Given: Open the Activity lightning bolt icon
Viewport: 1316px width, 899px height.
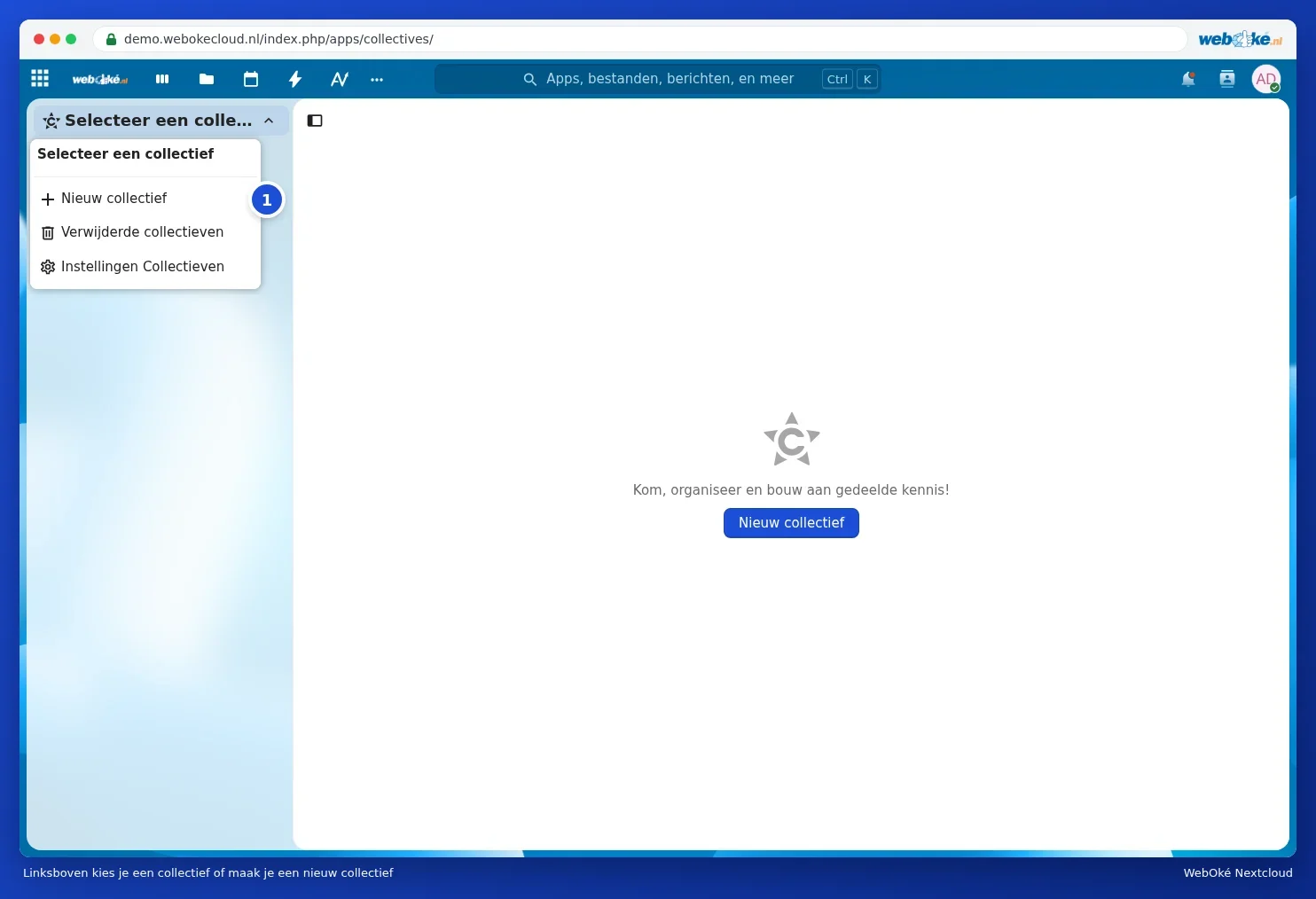Looking at the screenshot, I should pyautogui.click(x=295, y=79).
